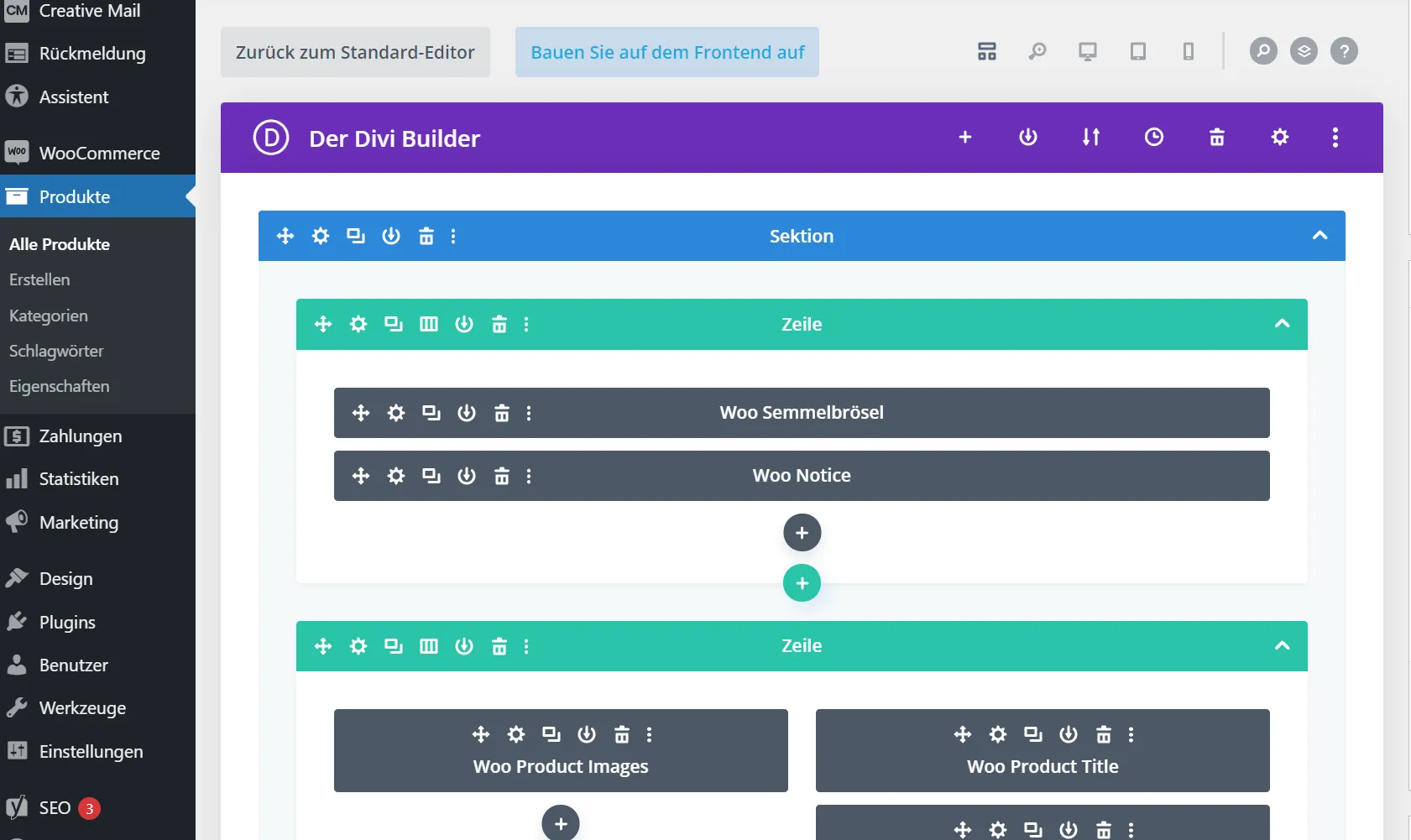This screenshot has height=840, width=1411.
Task: Go to Alle Produkte submenu
Action: (x=60, y=244)
